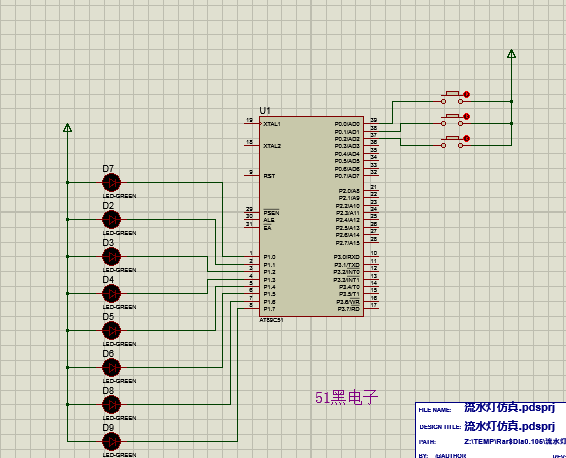Click the P2.7/A15 pin label
This screenshot has height=458, width=566.
tap(348, 243)
